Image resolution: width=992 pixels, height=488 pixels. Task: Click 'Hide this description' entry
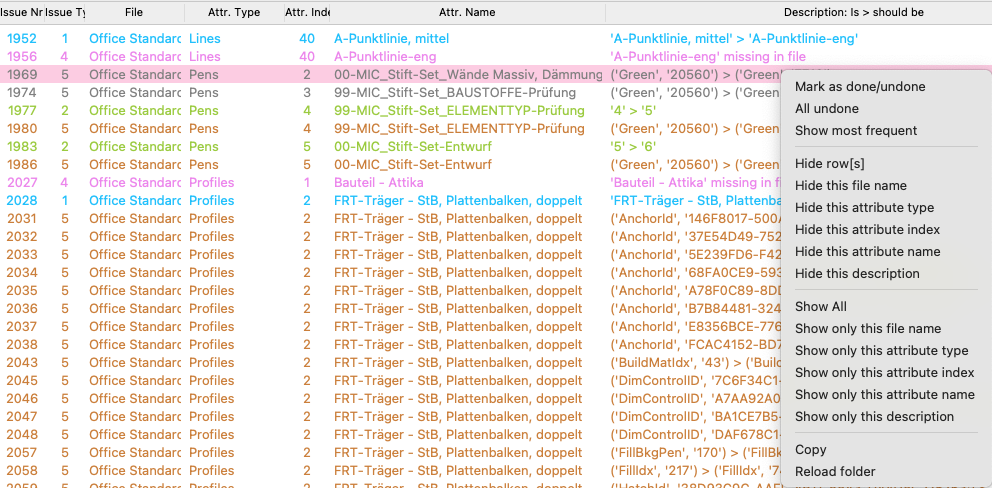click(857, 274)
